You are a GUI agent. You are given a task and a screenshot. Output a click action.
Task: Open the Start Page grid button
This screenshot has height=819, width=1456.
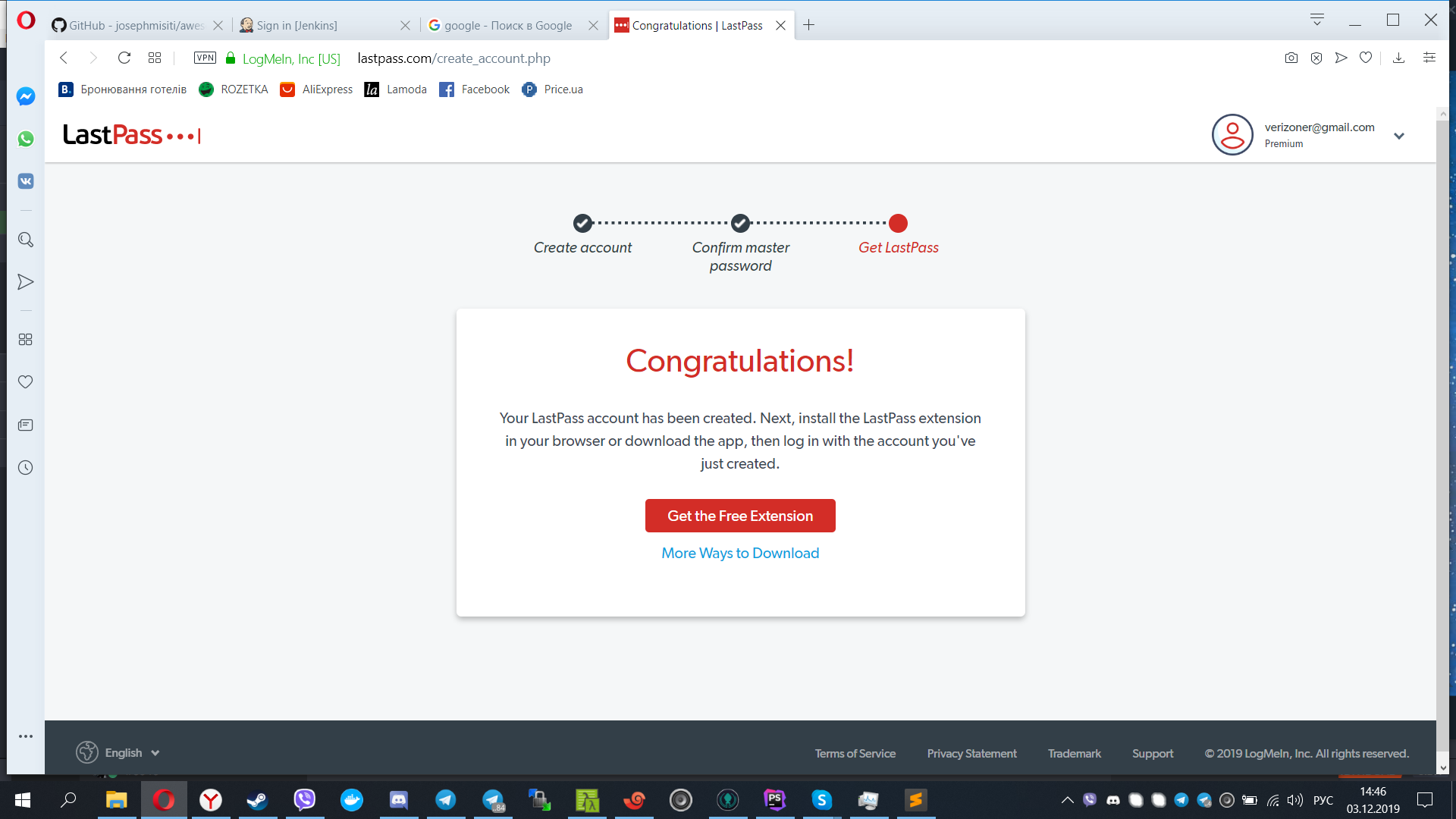(155, 58)
